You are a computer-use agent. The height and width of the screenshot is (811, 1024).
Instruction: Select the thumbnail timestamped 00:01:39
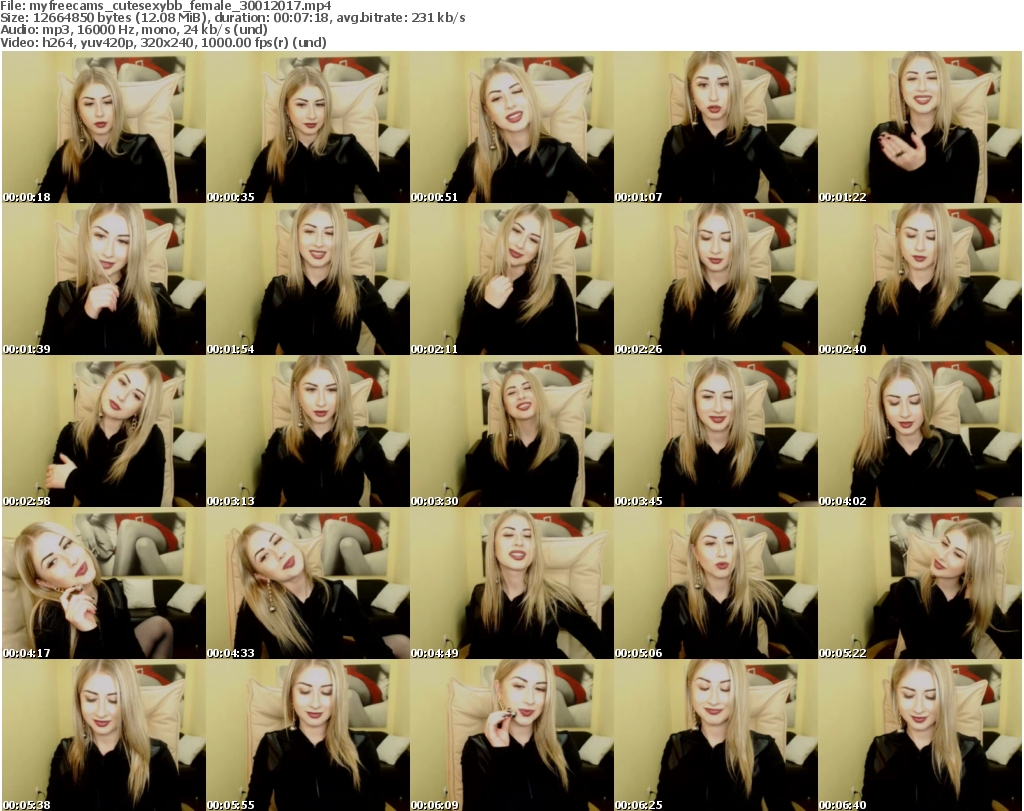tap(104, 279)
